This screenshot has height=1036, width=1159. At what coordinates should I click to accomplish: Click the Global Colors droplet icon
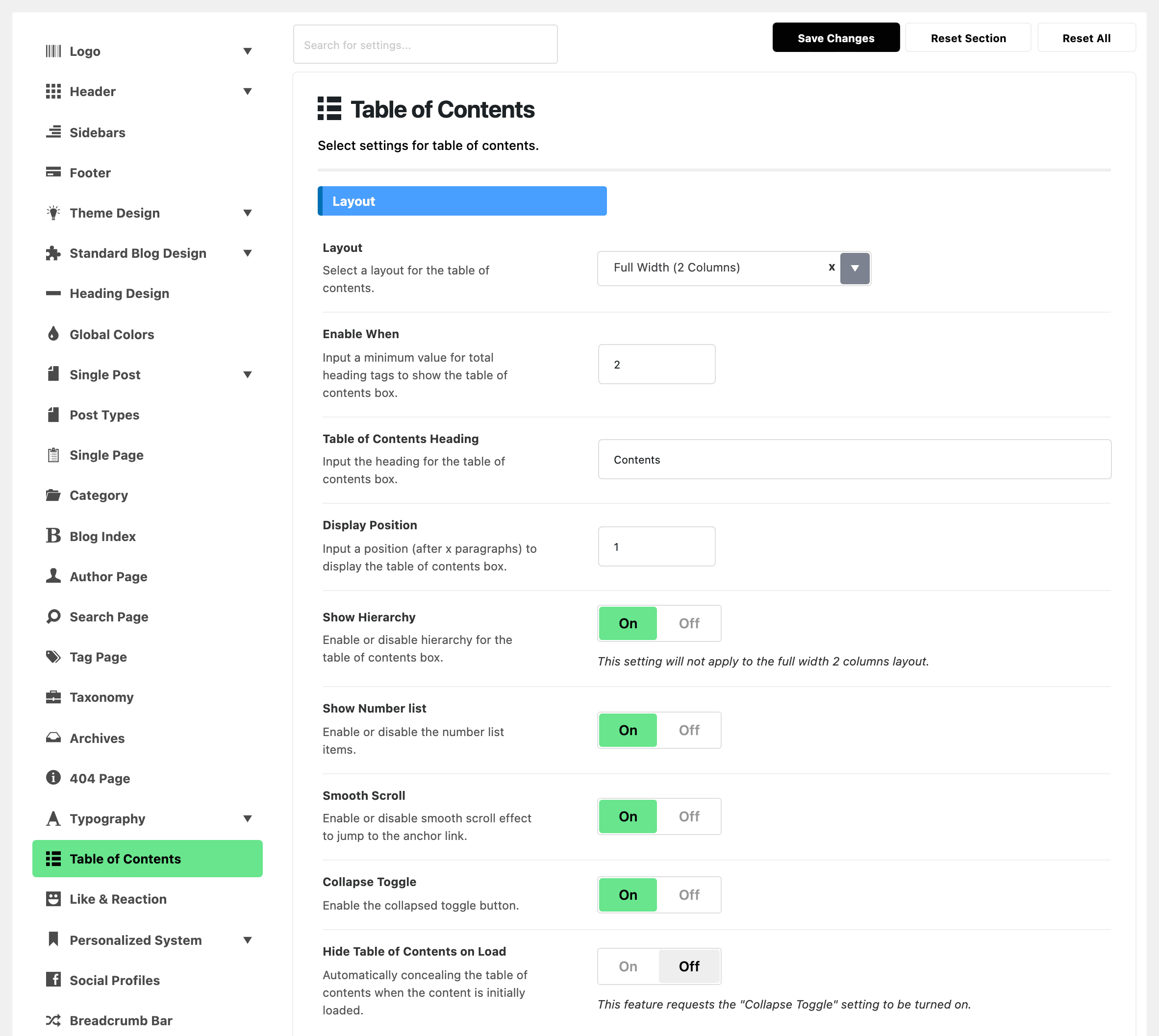(x=53, y=334)
